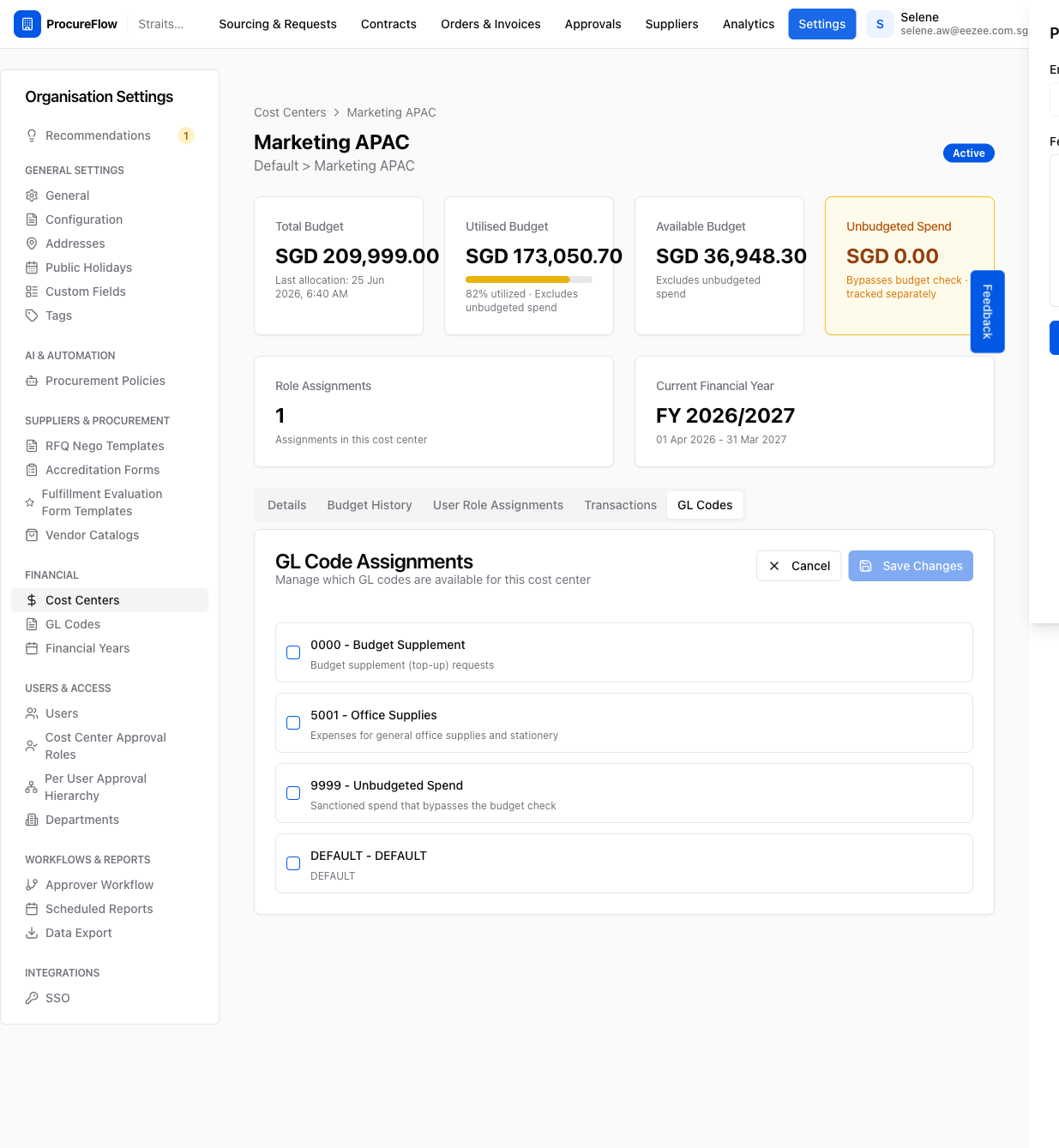The width and height of the screenshot is (1059, 1148).
Task: Click the Cost Centers dollar icon
Action: pyautogui.click(x=32, y=600)
